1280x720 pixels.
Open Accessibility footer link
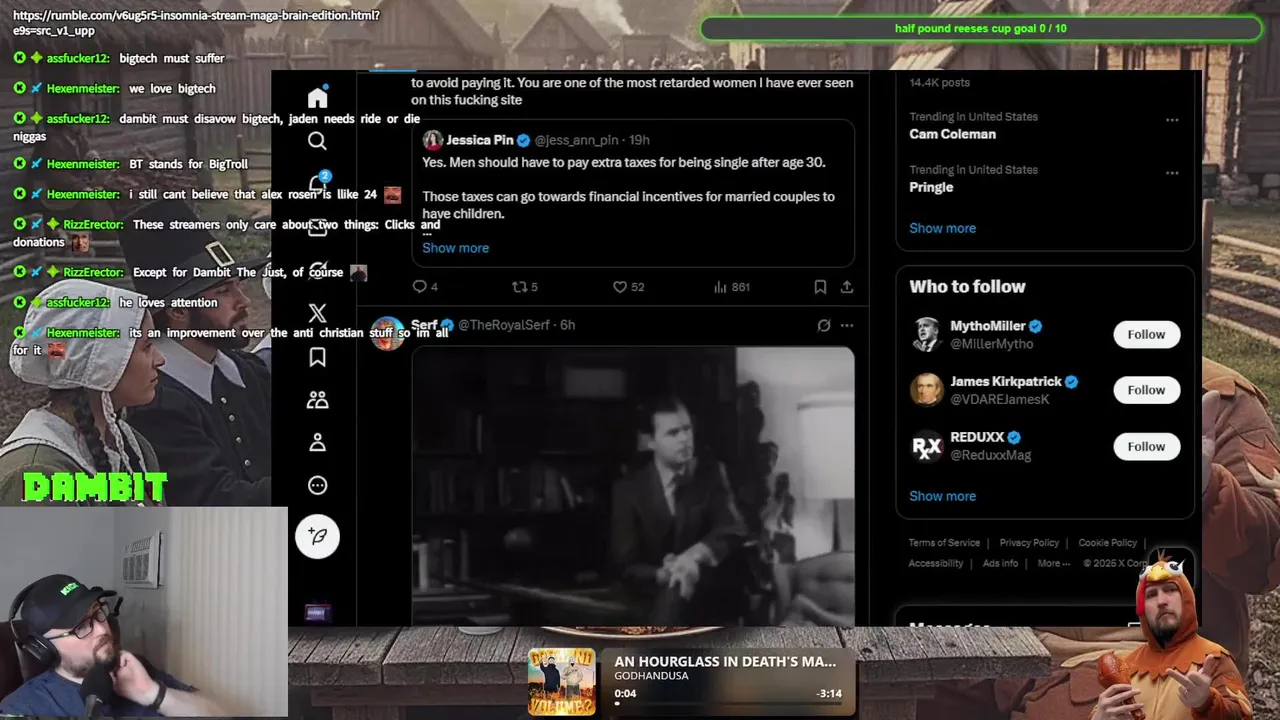coord(936,563)
